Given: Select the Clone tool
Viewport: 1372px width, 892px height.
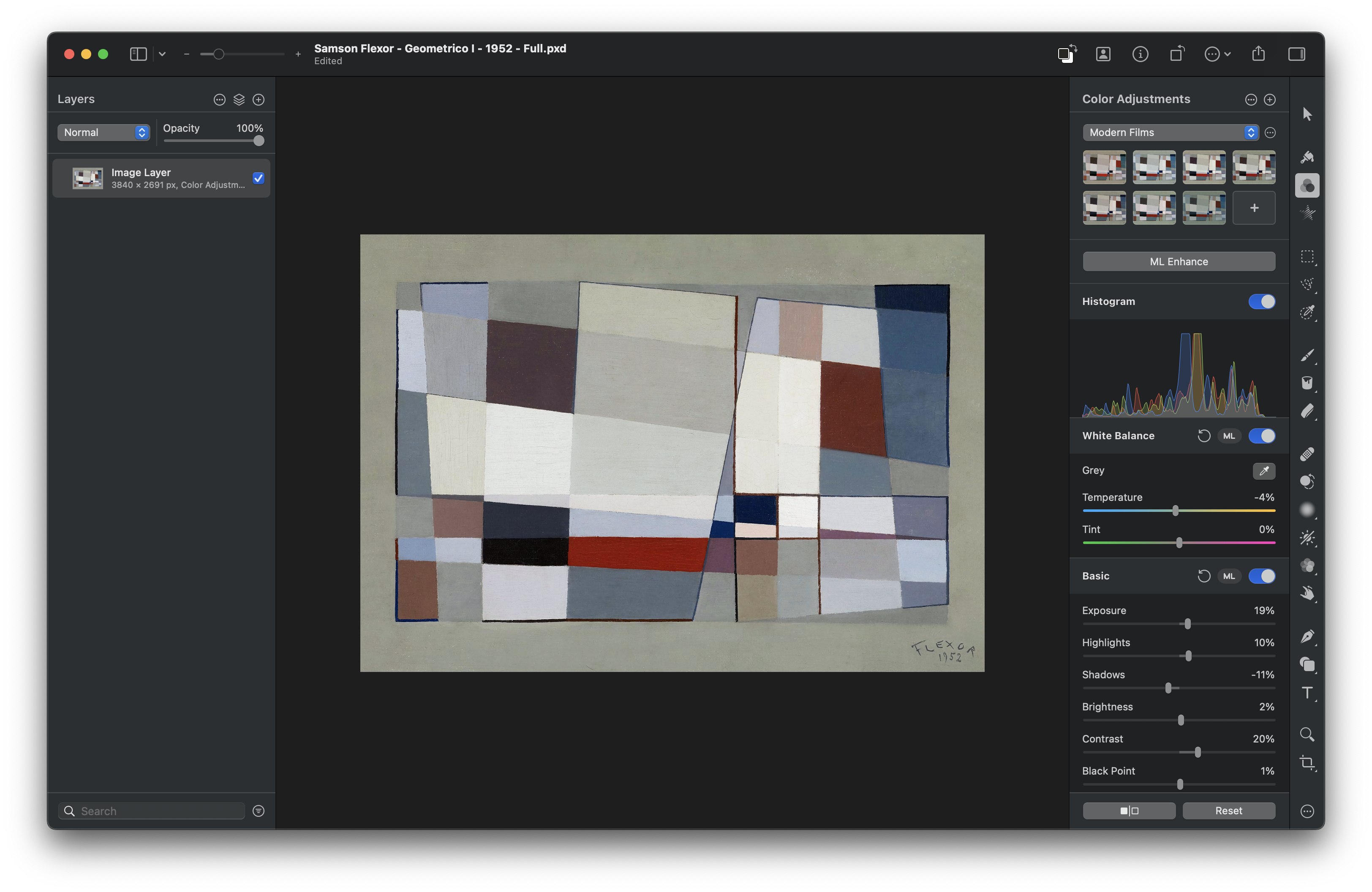Looking at the screenshot, I should pos(1307,482).
